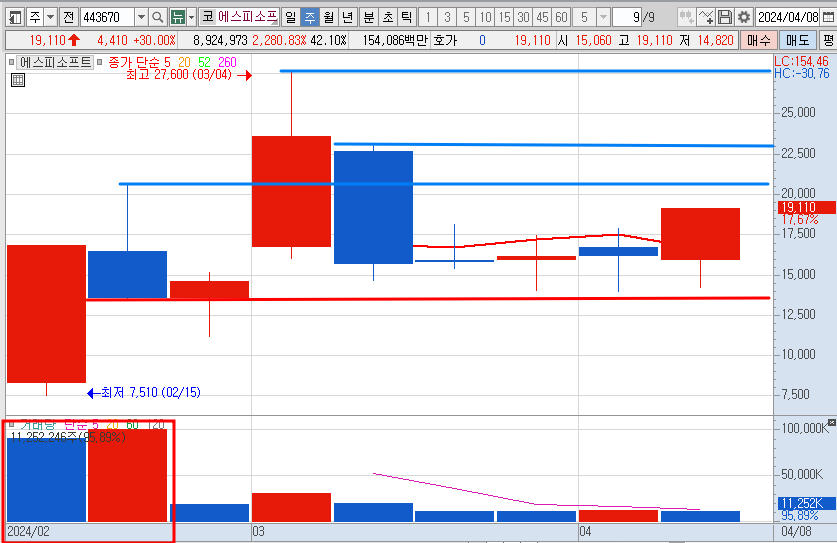The height and width of the screenshot is (543, 837).
Task: Close the volume panel with its X icon
Action: (832, 422)
